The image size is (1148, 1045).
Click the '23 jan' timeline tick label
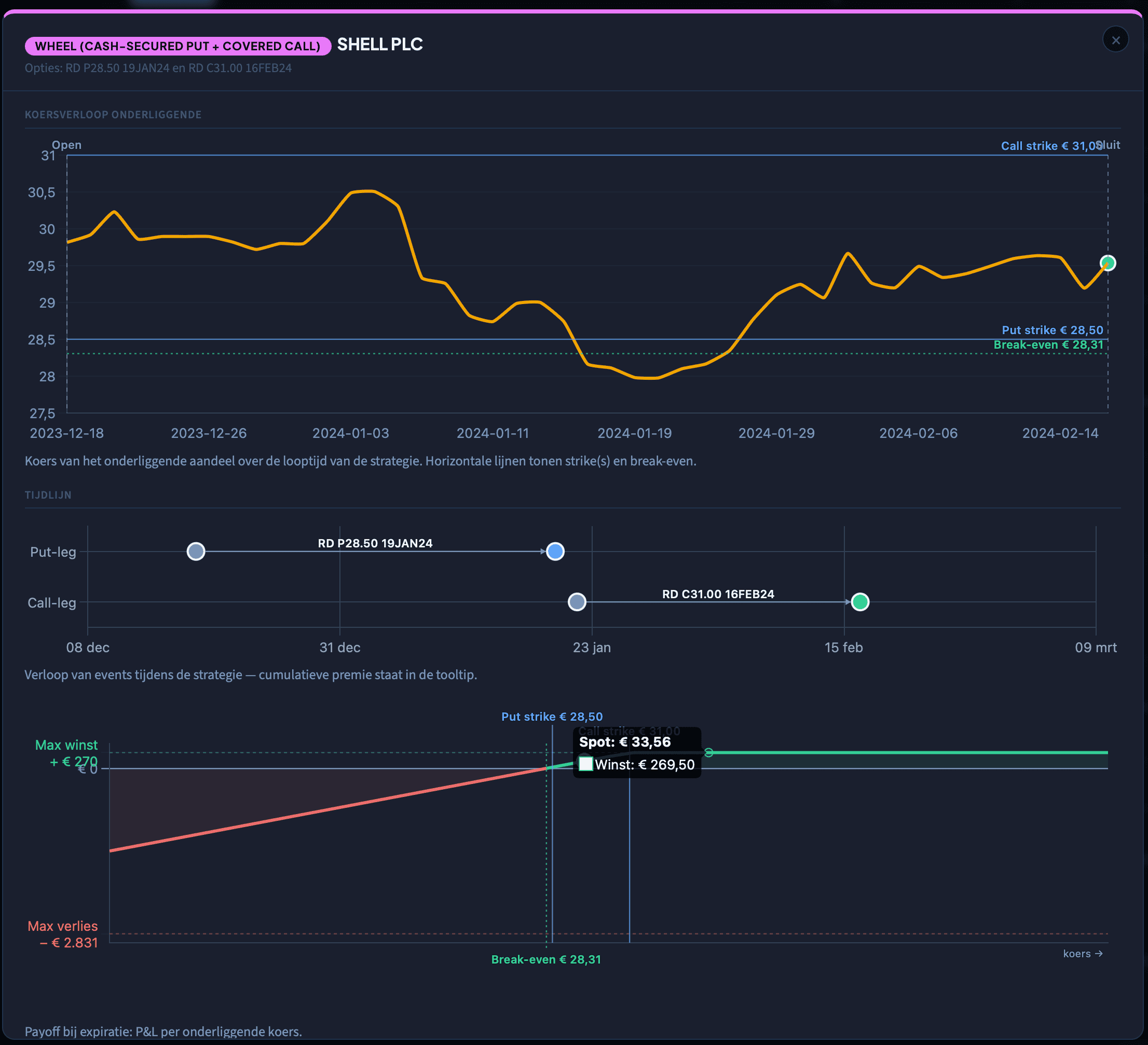click(592, 647)
